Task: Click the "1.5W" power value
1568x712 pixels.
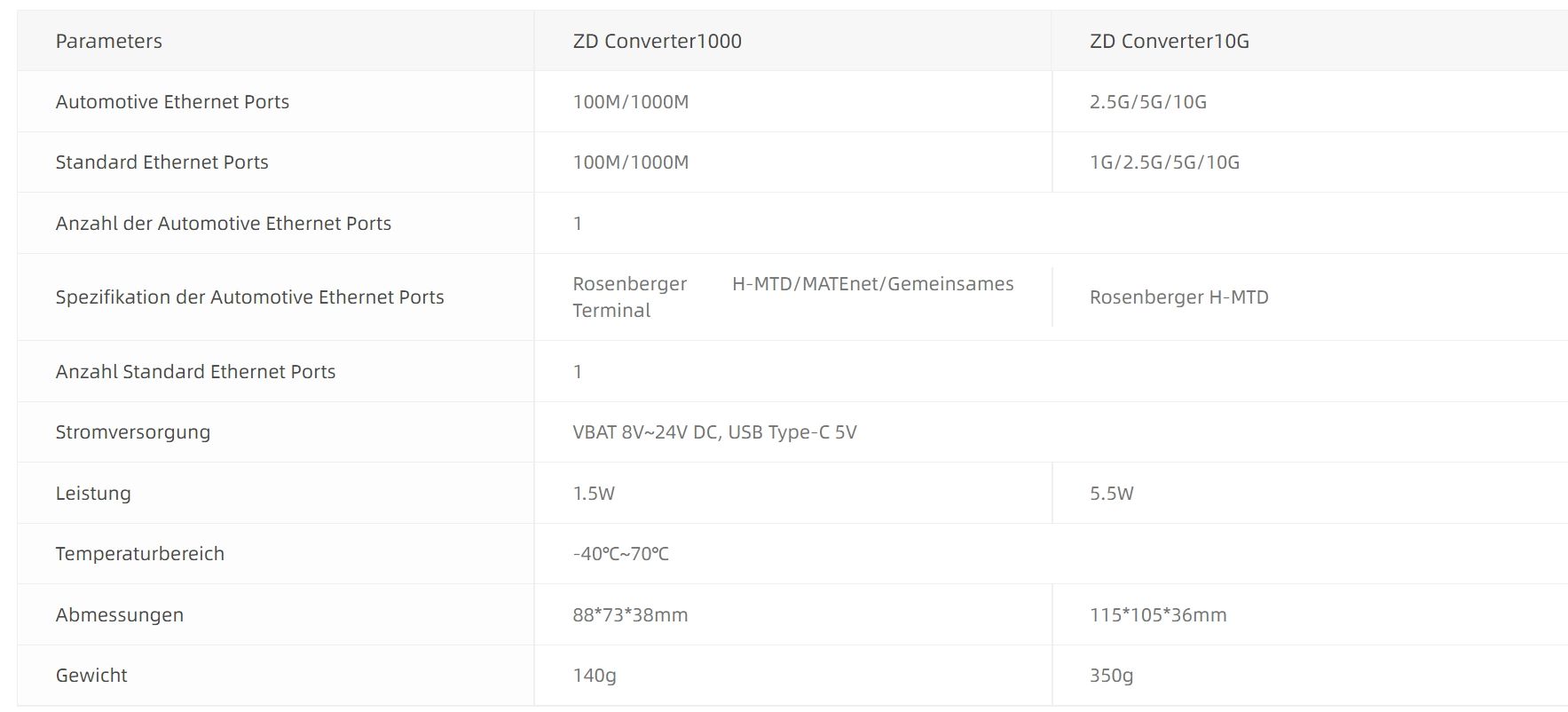Action: (593, 494)
